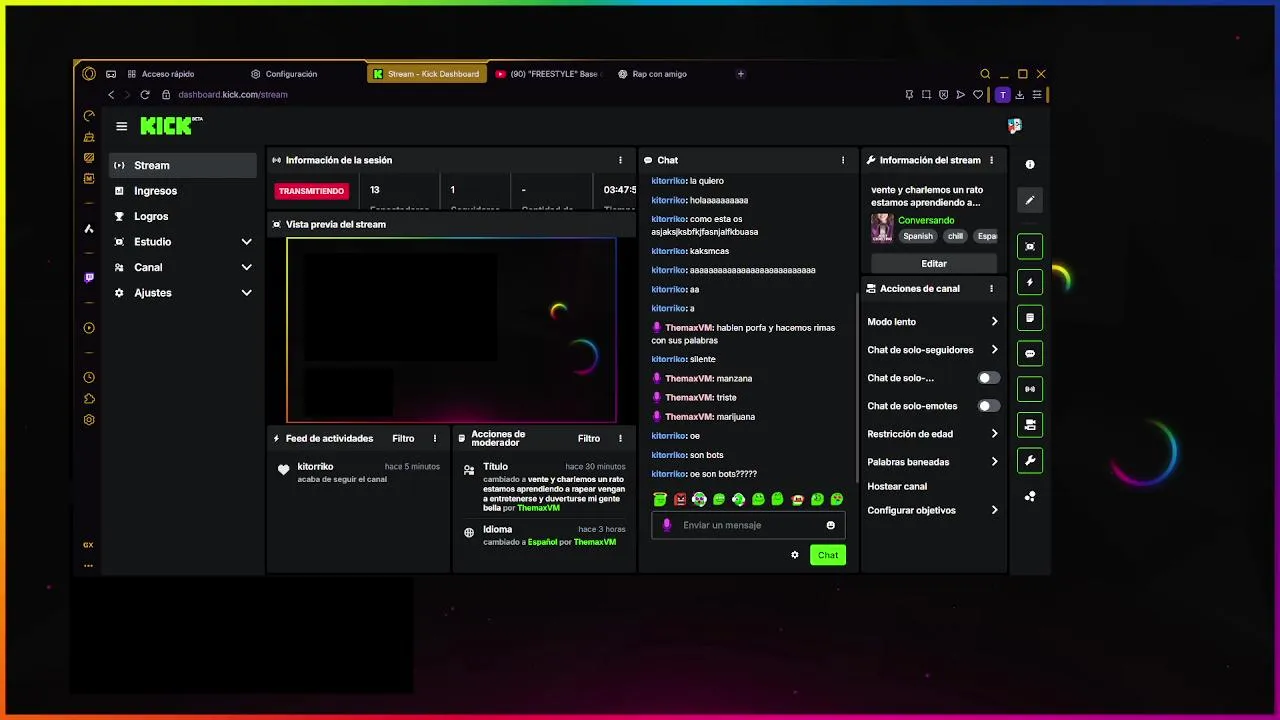Open chat settings gear icon

[x=795, y=555]
